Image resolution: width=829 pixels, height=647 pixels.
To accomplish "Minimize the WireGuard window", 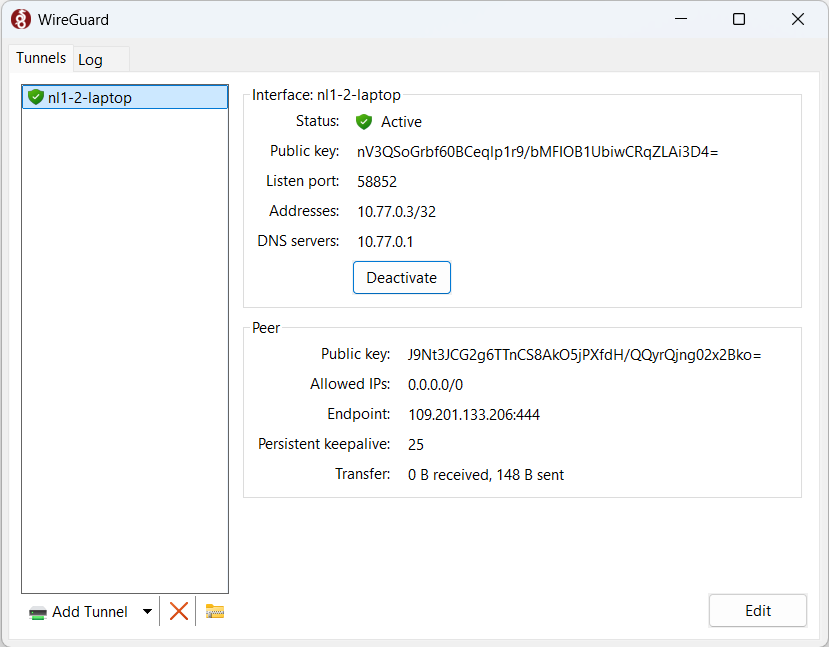I will [x=681, y=19].
